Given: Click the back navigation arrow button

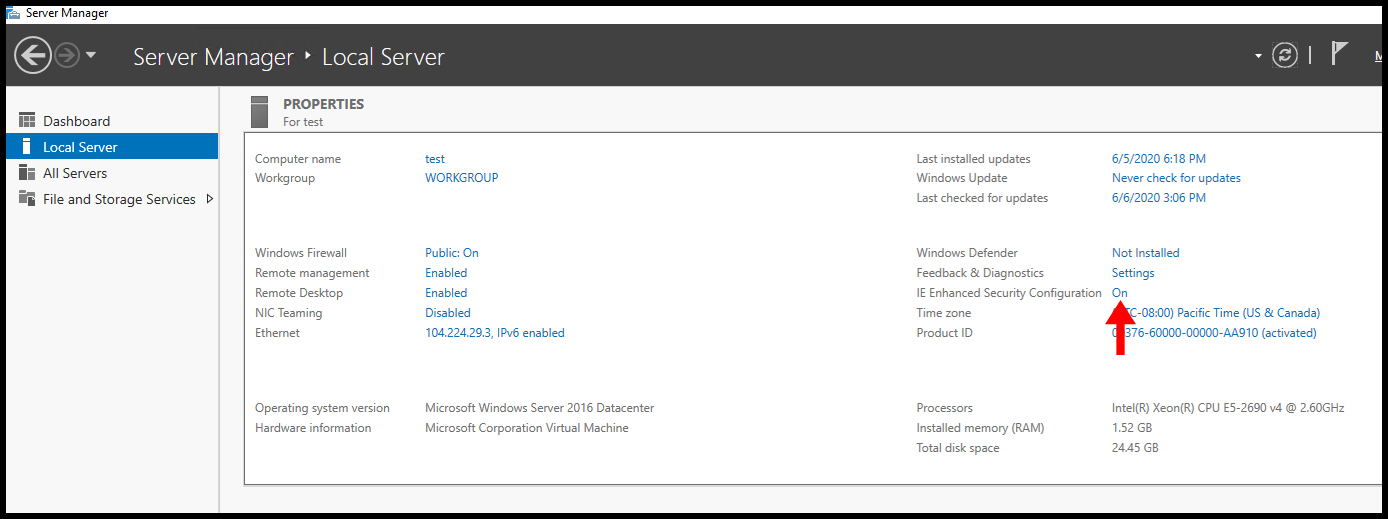Looking at the screenshot, I should (x=33, y=55).
